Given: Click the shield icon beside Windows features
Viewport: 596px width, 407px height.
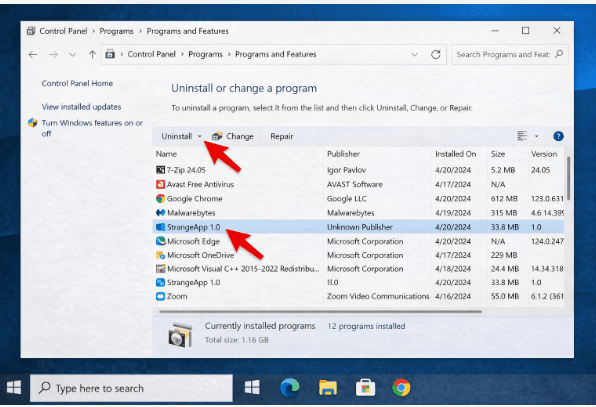Looking at the screenshot, I should click(33, 123).
